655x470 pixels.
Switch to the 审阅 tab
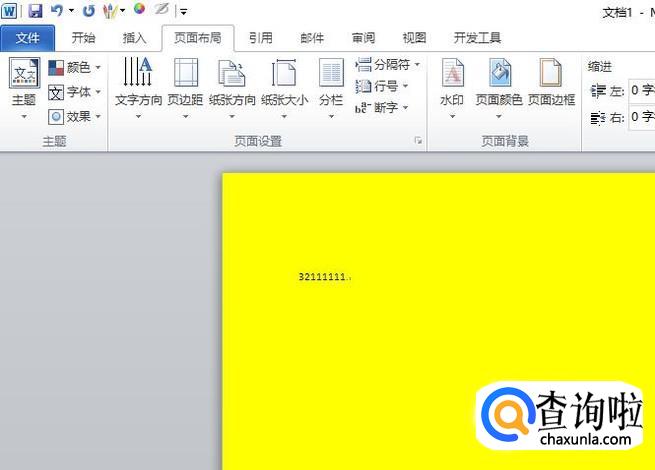pyautogui.click(x=363, y=38)
